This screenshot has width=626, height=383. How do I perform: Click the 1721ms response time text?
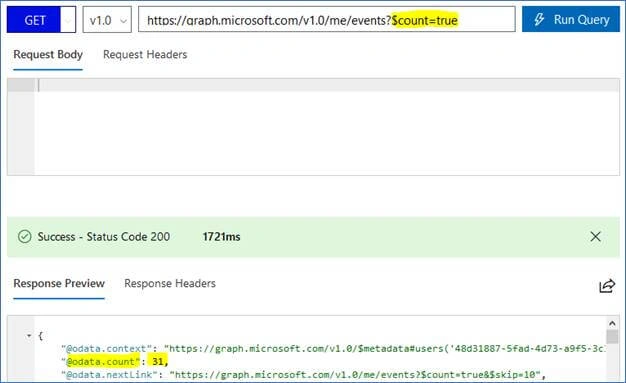(x=221, y=237)
